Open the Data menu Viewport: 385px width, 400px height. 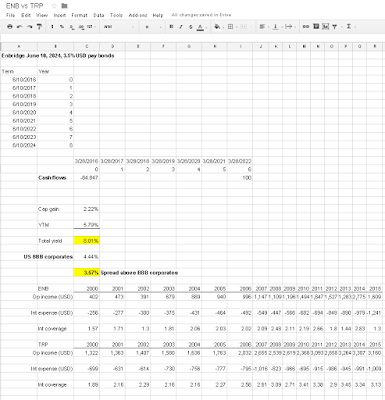click(99, 15)
